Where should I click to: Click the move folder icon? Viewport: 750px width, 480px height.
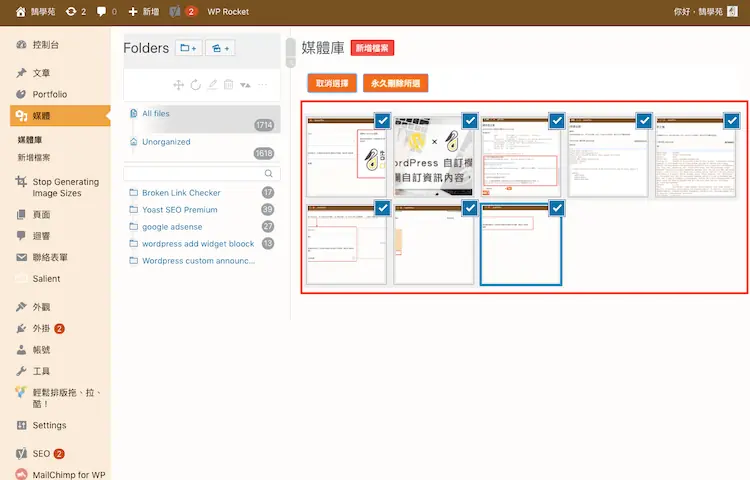[178, 85]
